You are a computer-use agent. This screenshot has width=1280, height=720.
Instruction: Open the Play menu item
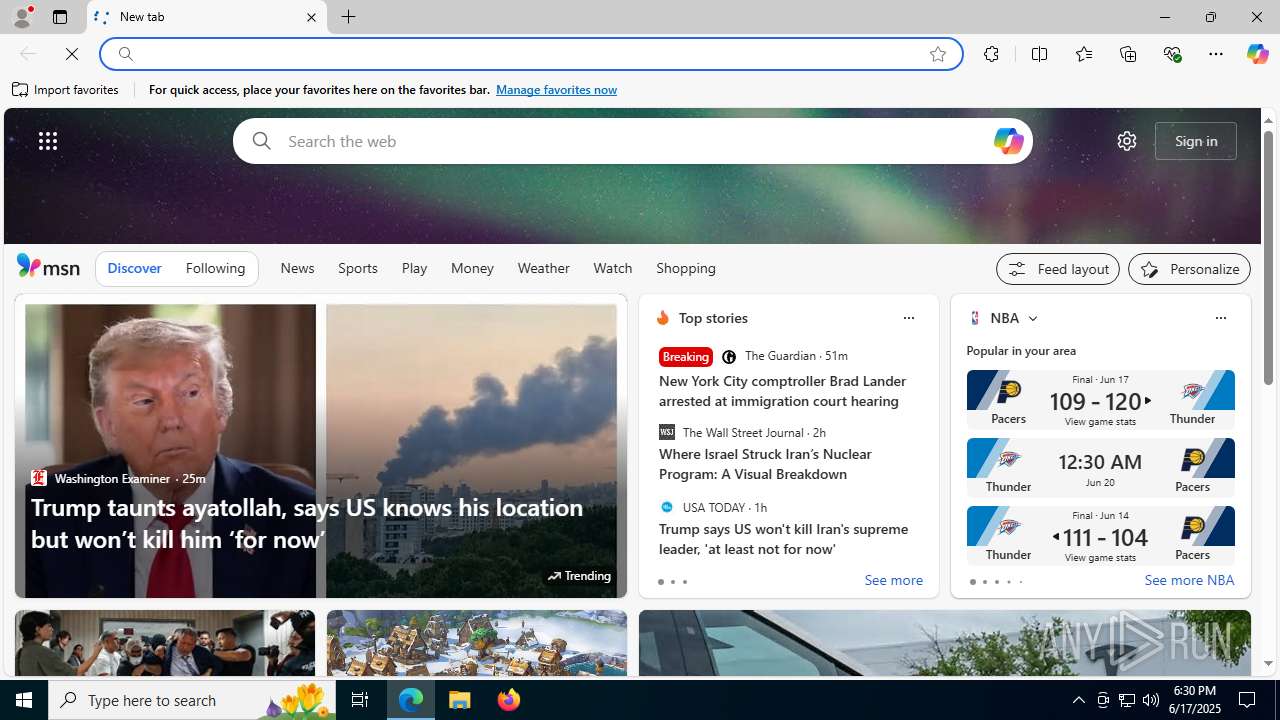pos(414,269)
